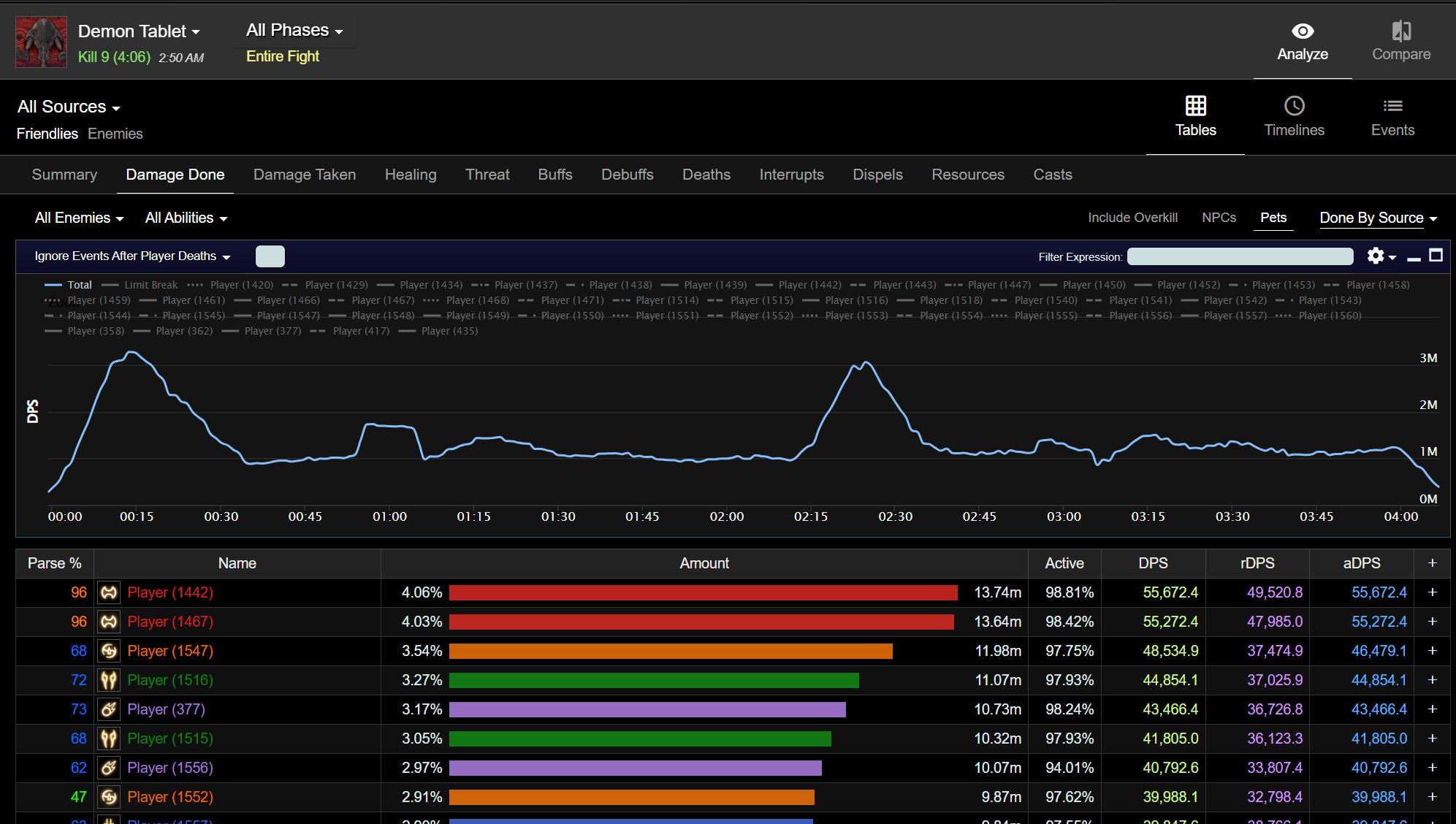1456x824 pixels.
Task: Open the All Enemies dropdown
Action: (x=79, y=218)
